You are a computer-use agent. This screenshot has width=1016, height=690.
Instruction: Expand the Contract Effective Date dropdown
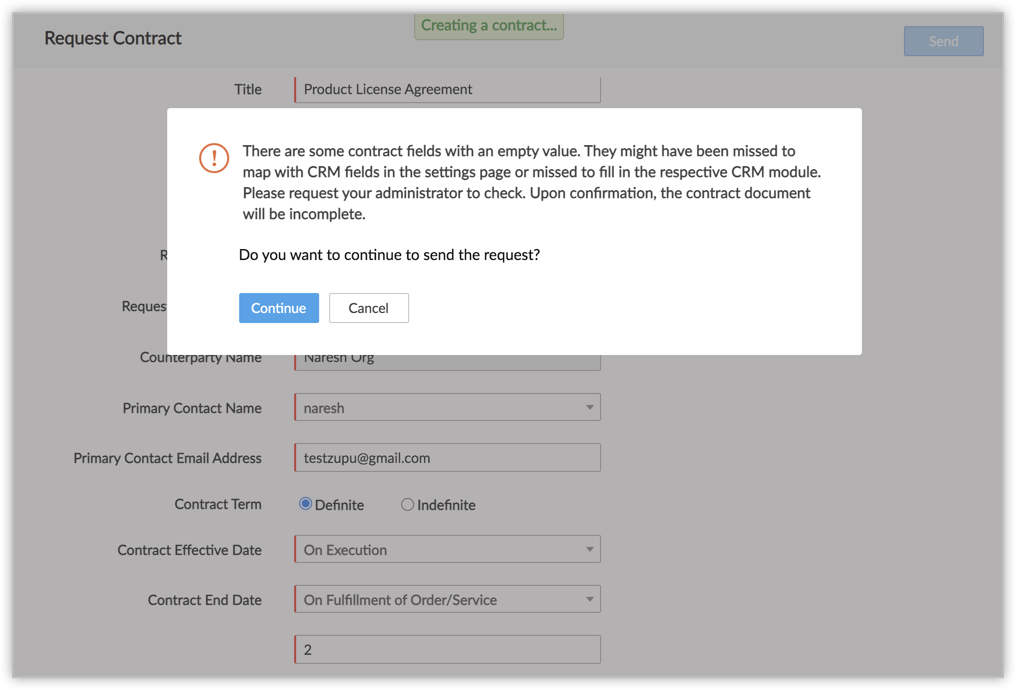(448, 550)
